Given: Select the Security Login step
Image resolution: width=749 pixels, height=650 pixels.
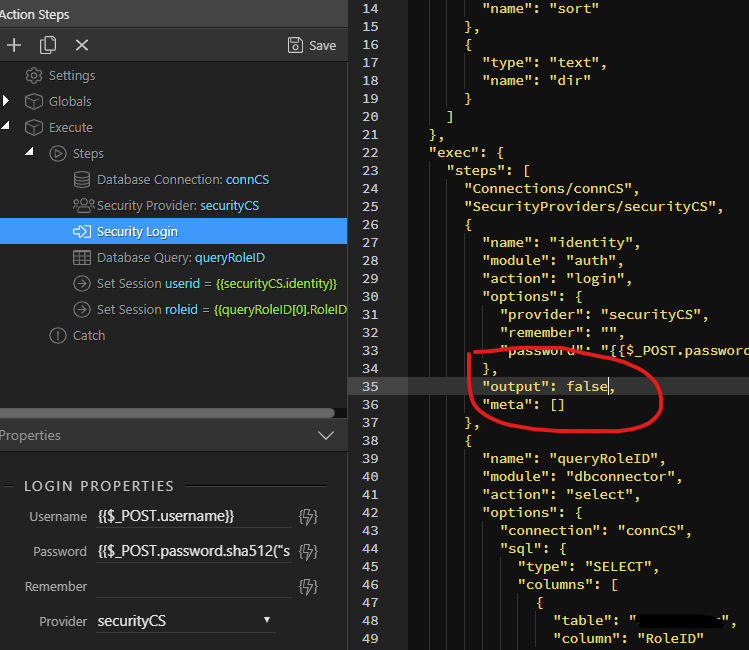Looking at the screenshot, I should click(x=173, y=232).
